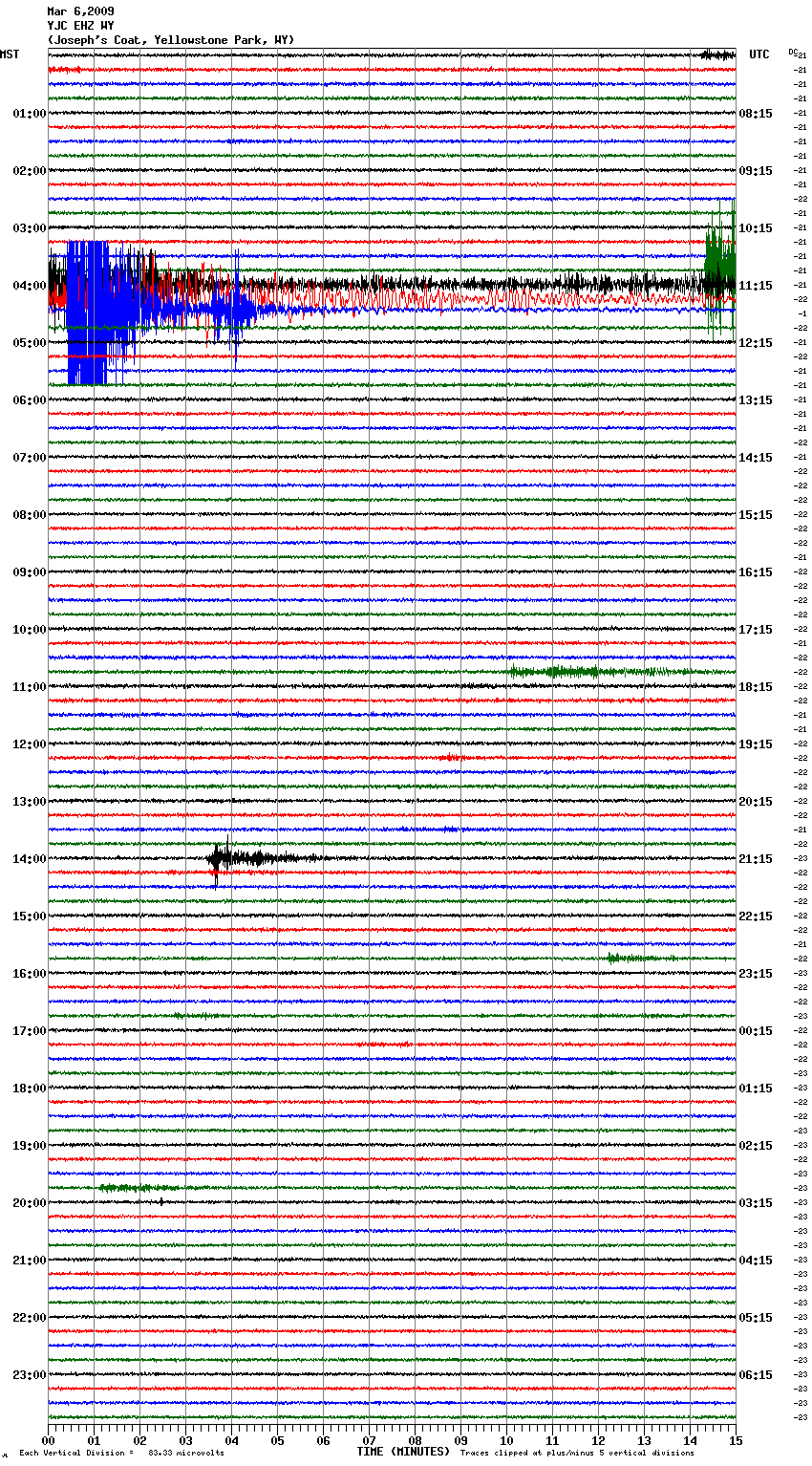812x1466 pixels.
Task: Click the Traces clipped at plus/minus footnote
Action: 577,1453
